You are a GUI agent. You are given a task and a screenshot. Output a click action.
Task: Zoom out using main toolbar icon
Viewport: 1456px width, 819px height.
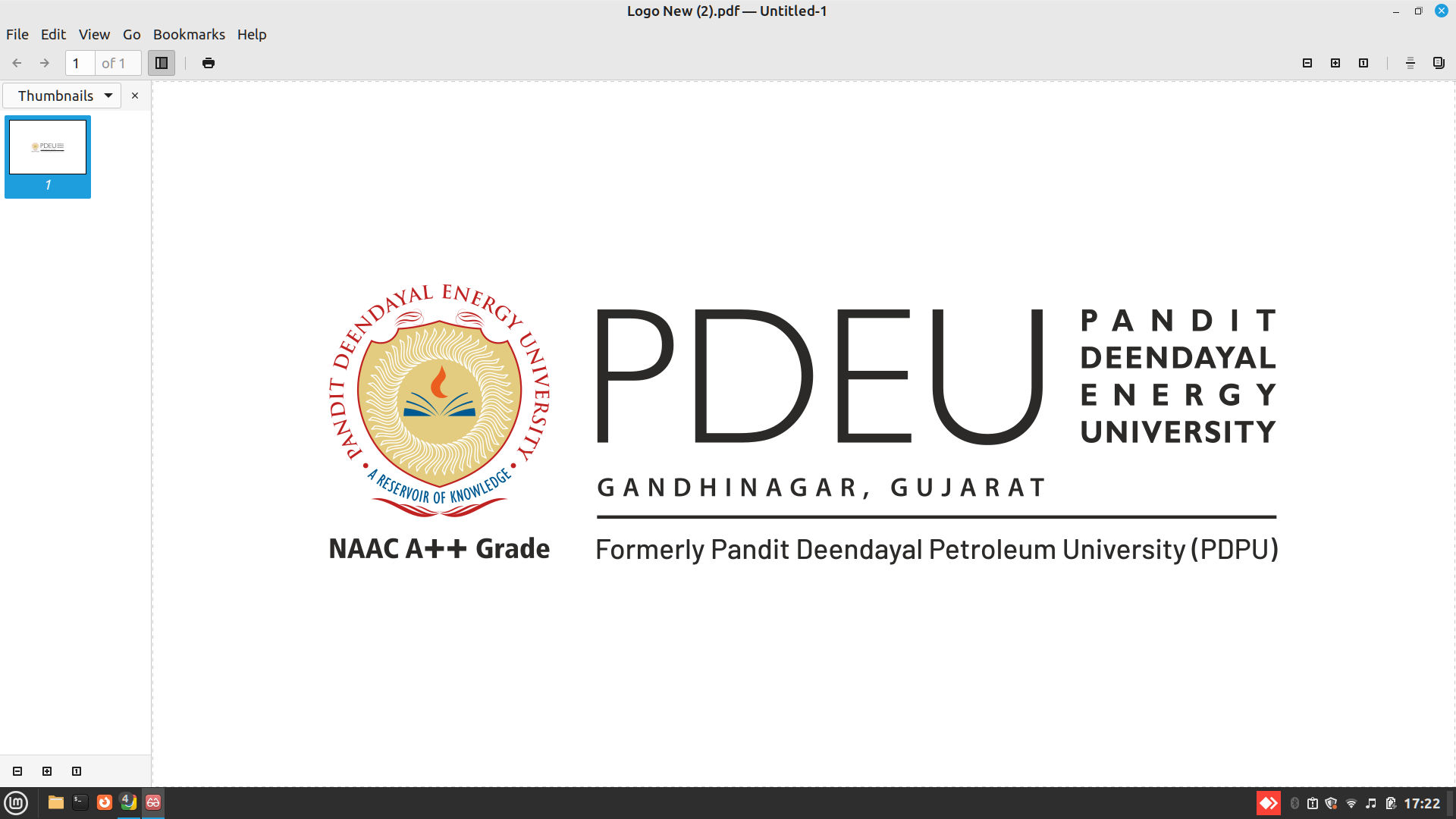(1307, 63)
